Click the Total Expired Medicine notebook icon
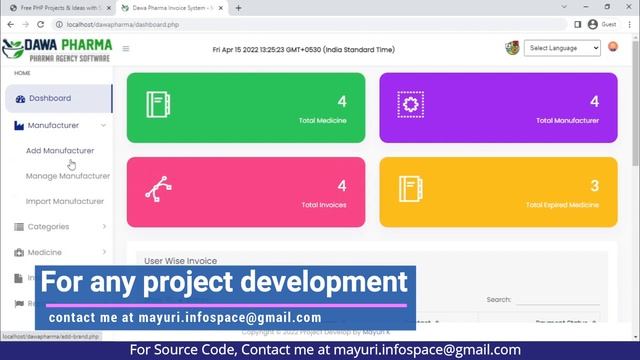 411,189
